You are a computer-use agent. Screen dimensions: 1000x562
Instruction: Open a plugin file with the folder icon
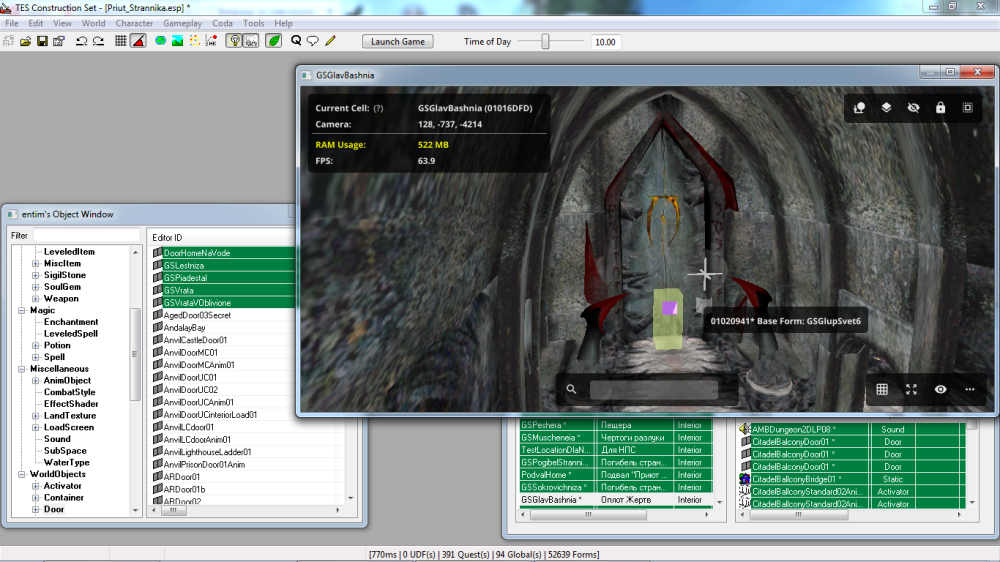click(x=26, y=41)
